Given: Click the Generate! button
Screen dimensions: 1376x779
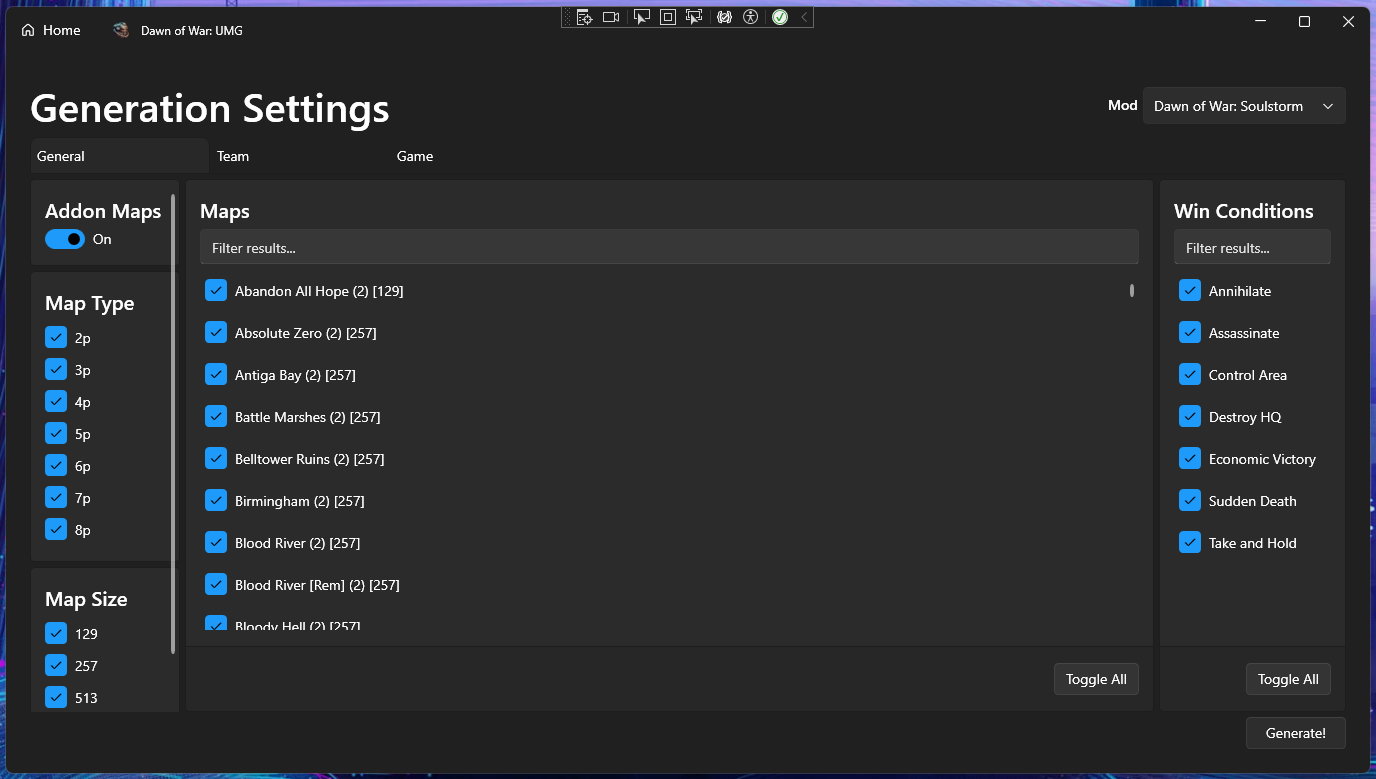Looking at the screenshot, I should (1295, 733).
